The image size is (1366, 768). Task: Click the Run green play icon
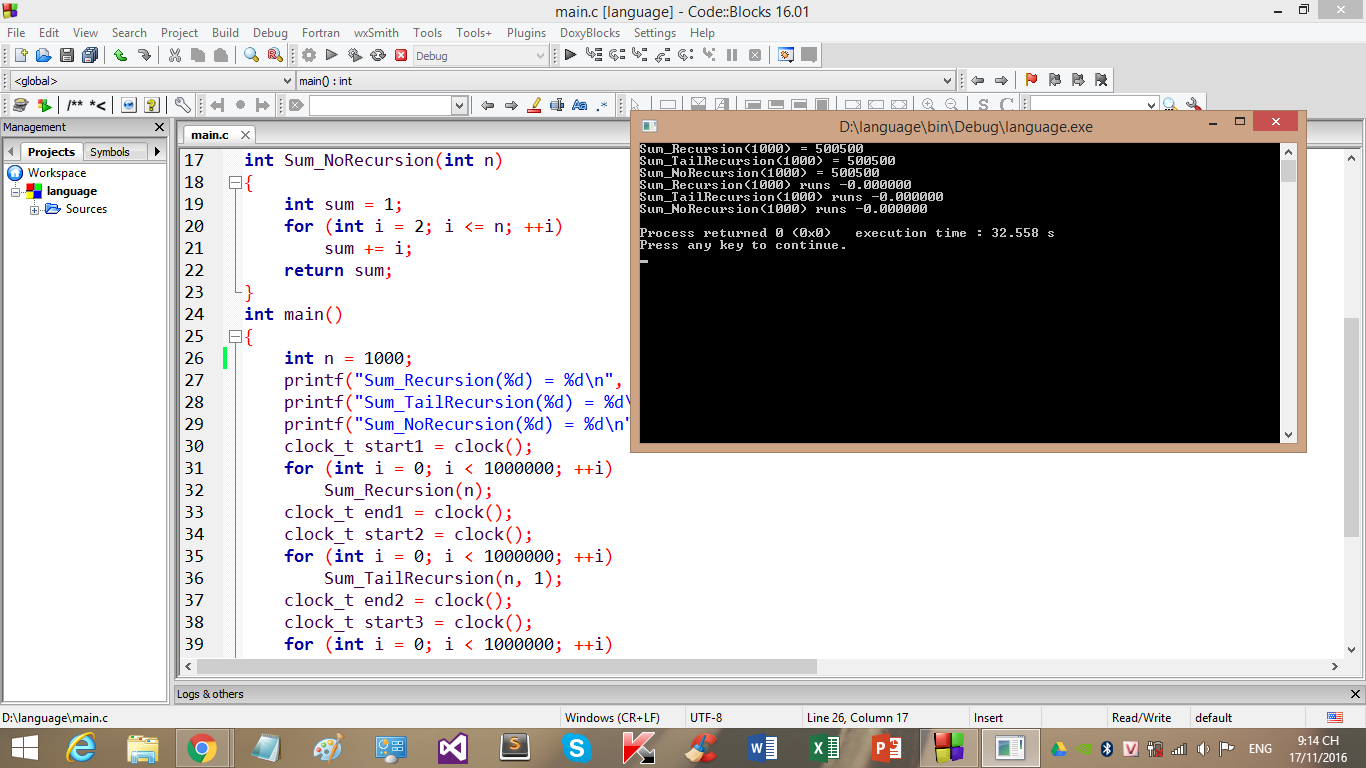click(332, 56)
